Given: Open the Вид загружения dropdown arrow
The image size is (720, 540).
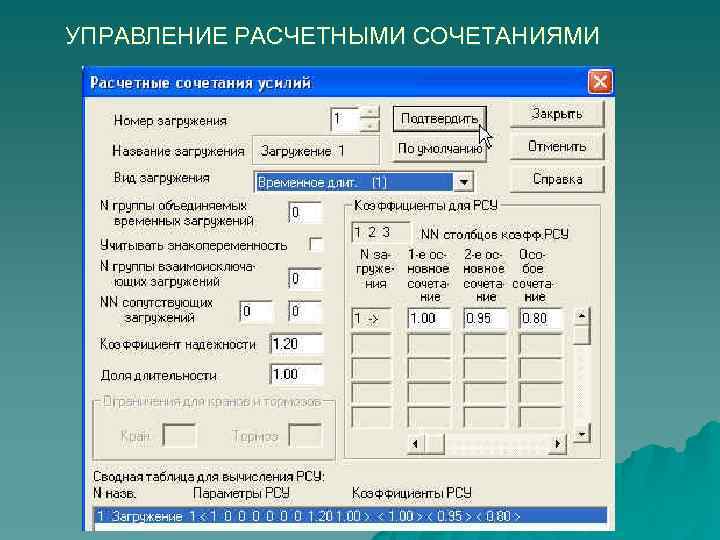Looking at the screenshot, I should tap(463, 182).
